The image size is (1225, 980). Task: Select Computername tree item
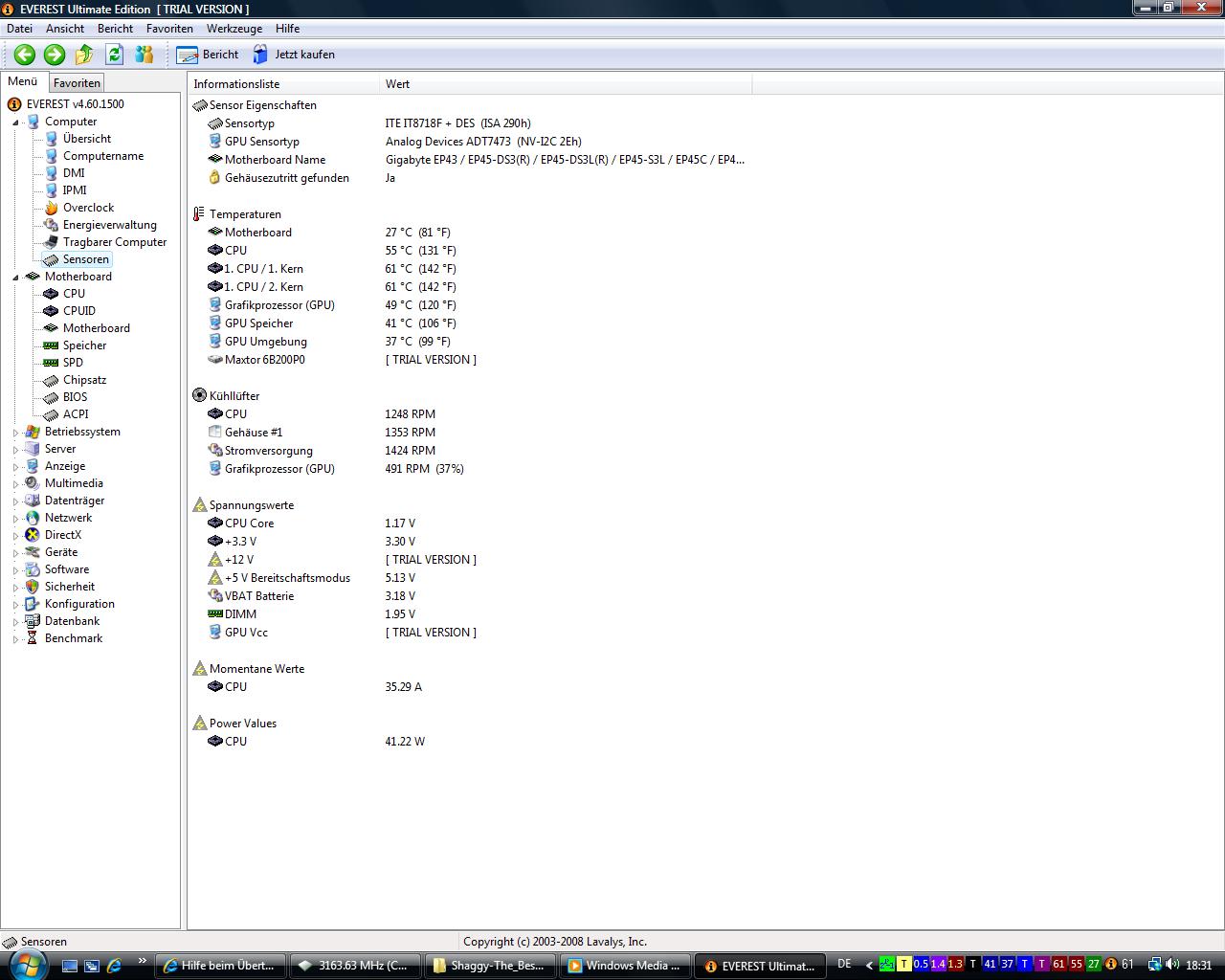103,156
